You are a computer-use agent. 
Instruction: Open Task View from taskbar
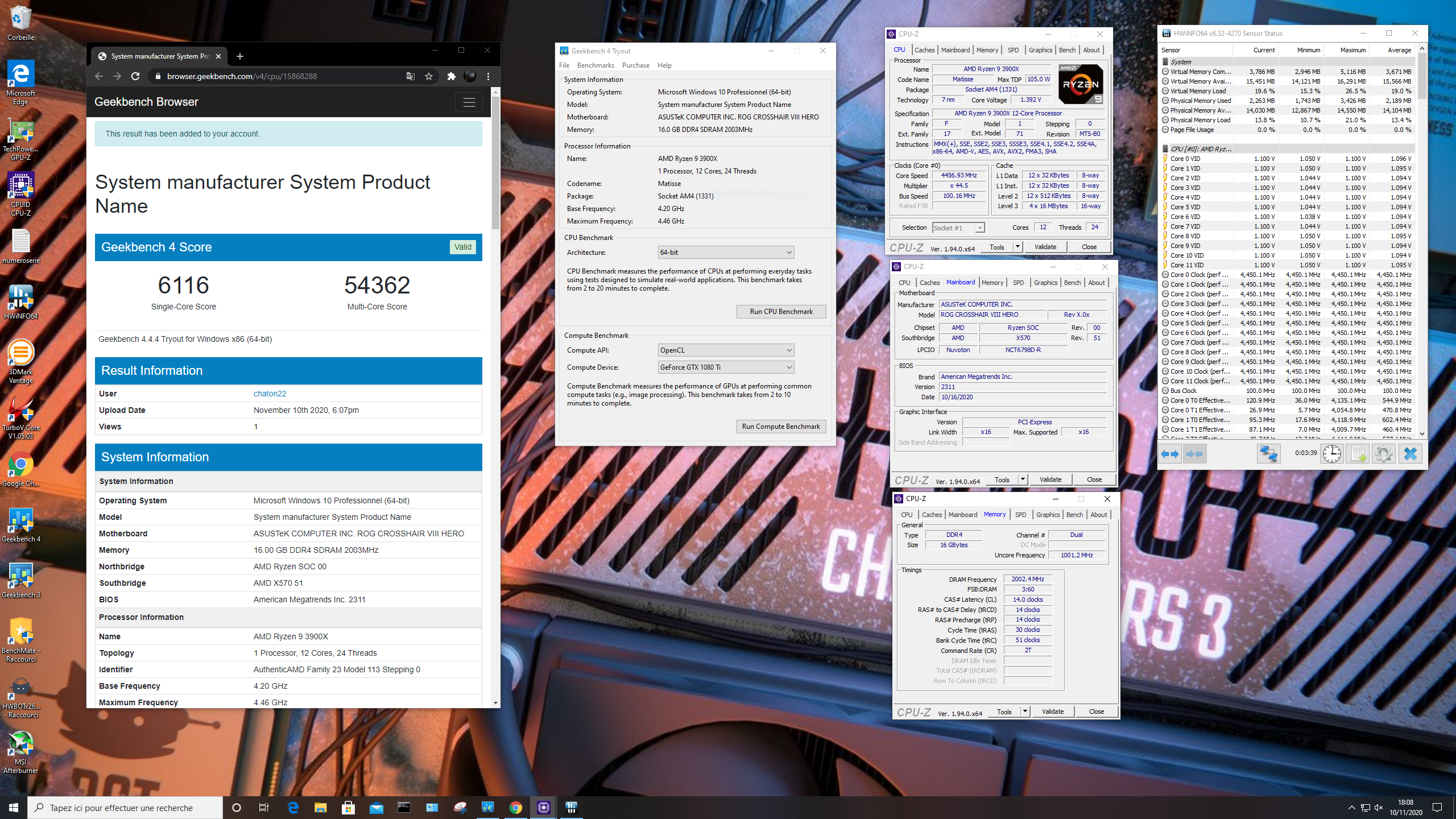pyautogui.click(x=264, y=808)
